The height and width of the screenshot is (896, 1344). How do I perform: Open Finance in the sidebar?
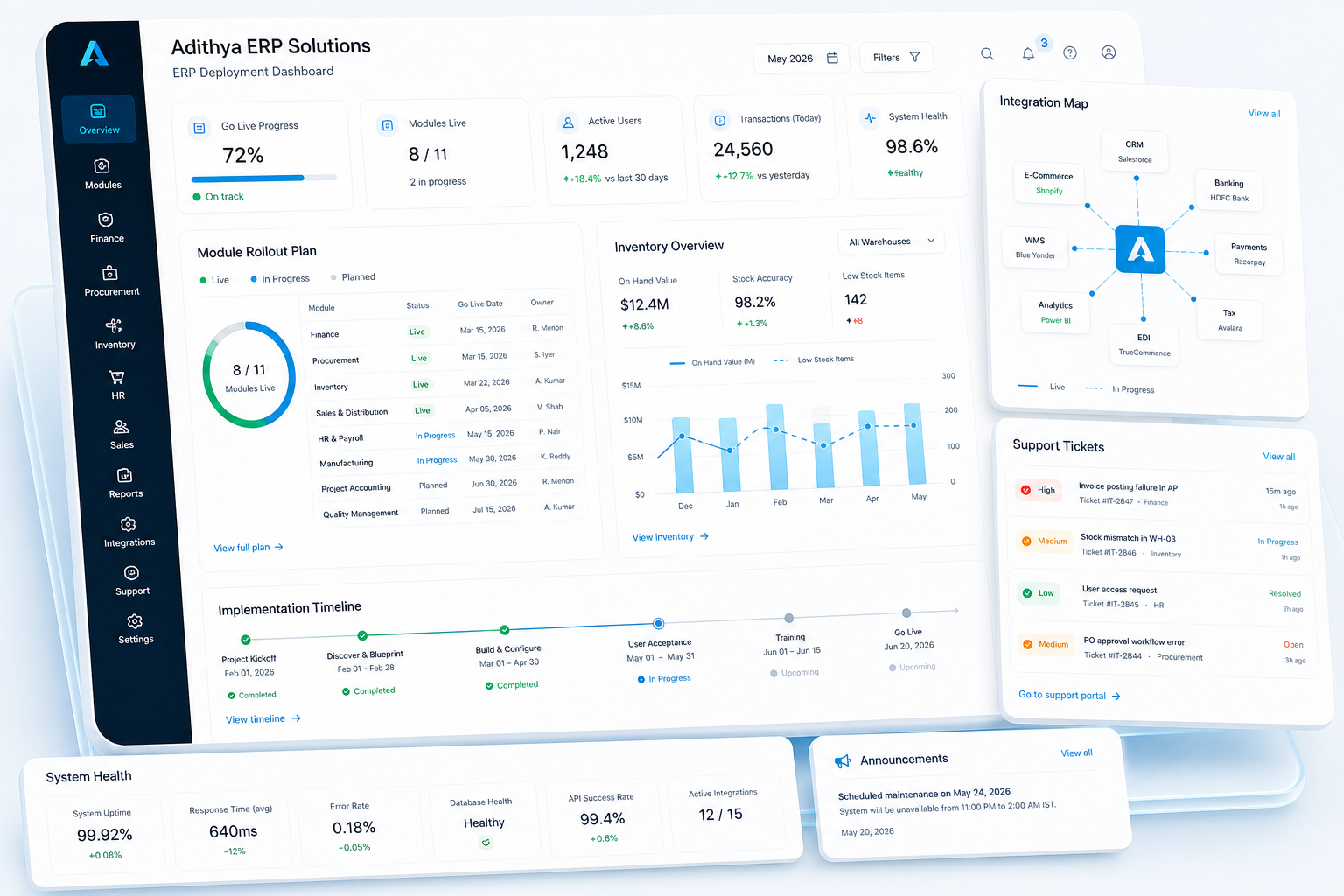click(106, 227)
